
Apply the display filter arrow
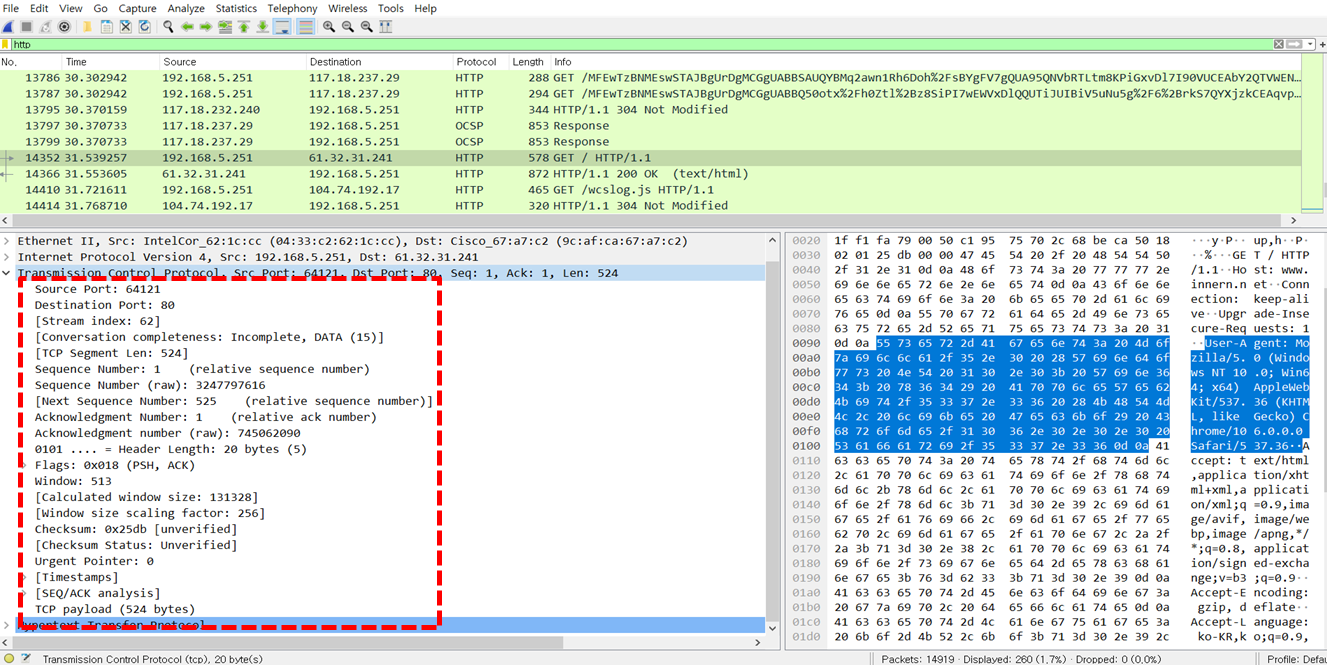point(1294,44)
